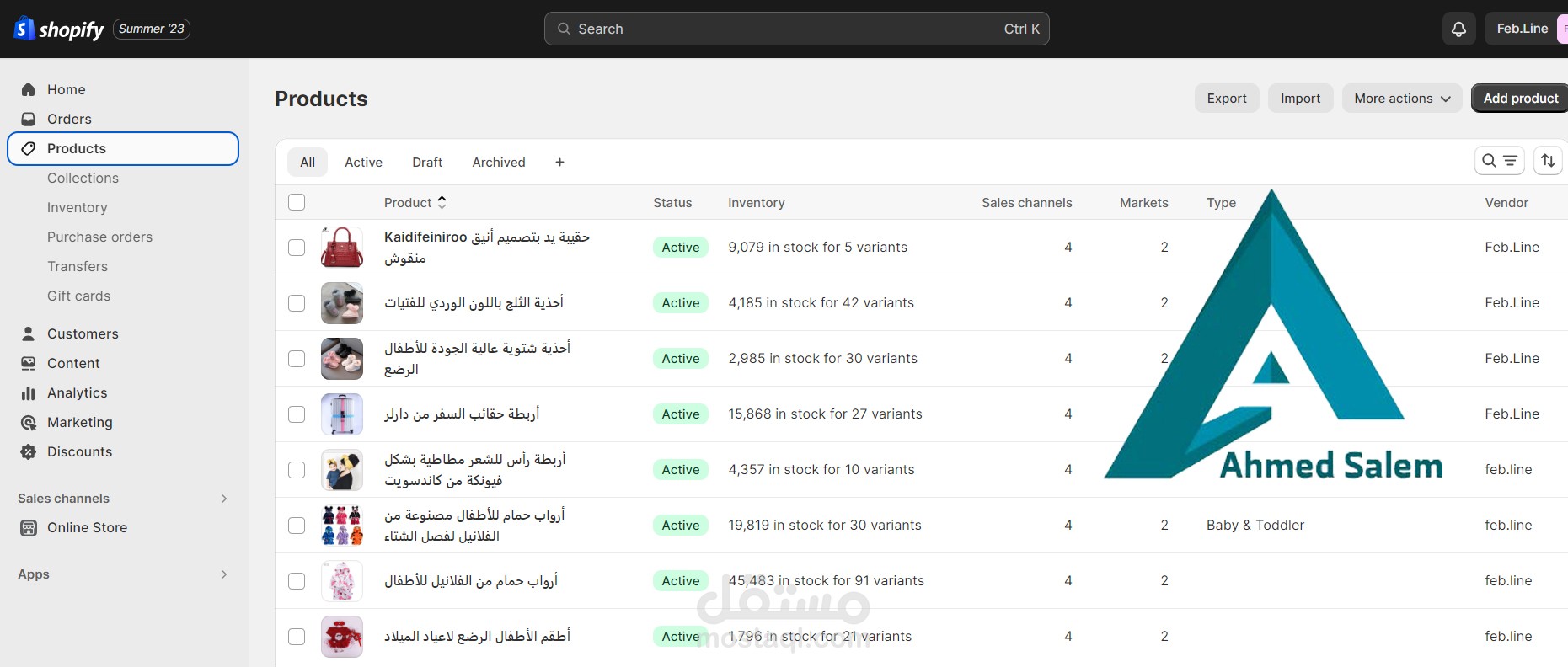Open the red handbag product thumbnail
The image size is (1568, 667).
click(342, 248)
